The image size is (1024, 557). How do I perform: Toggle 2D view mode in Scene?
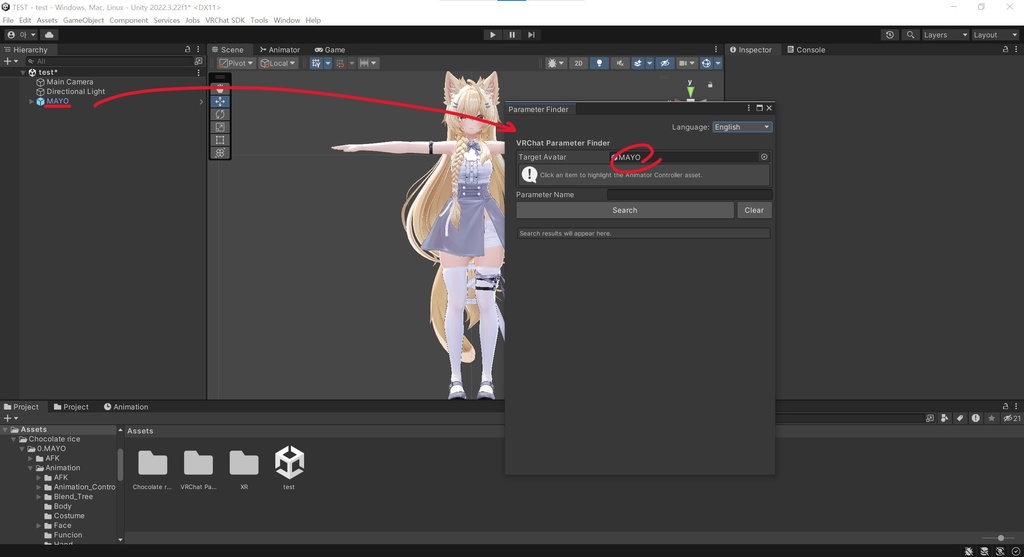[578, 63]
